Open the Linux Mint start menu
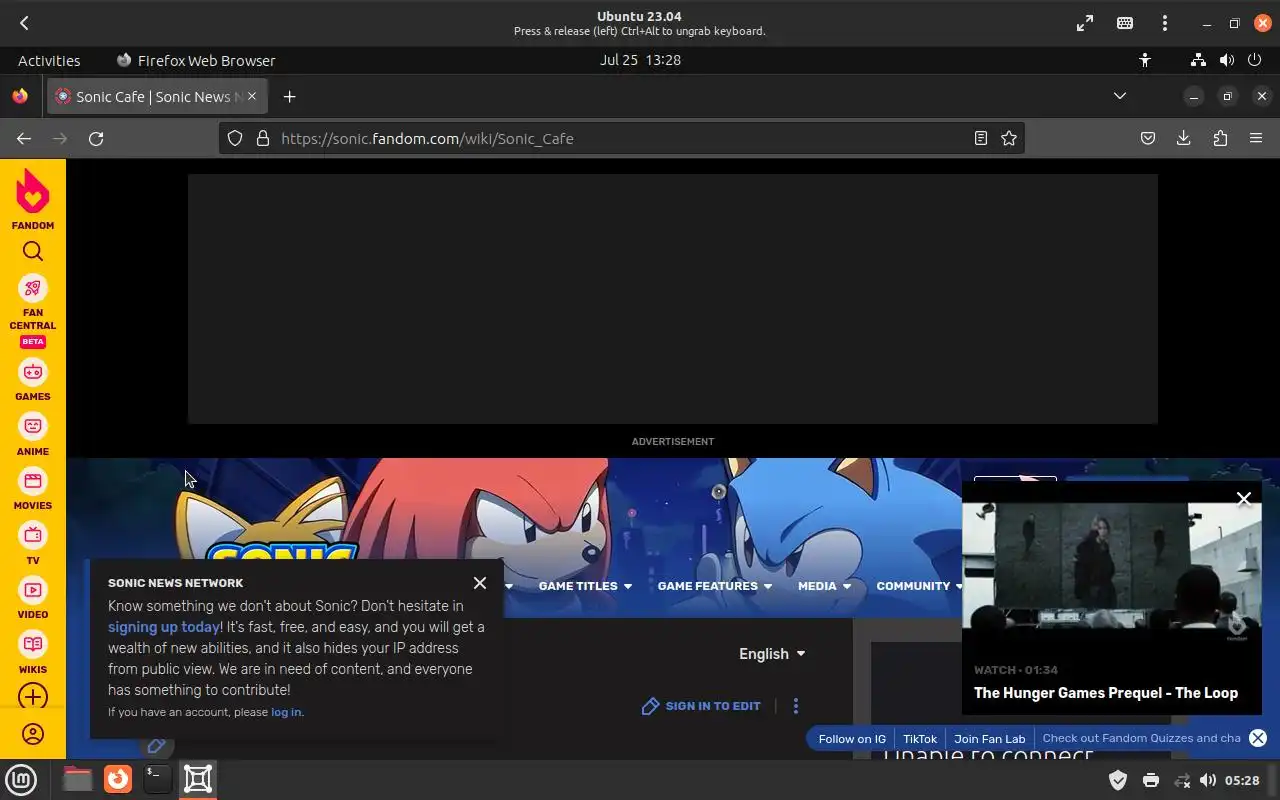Viewport: 1280px width, 800px height. point(21,779)
